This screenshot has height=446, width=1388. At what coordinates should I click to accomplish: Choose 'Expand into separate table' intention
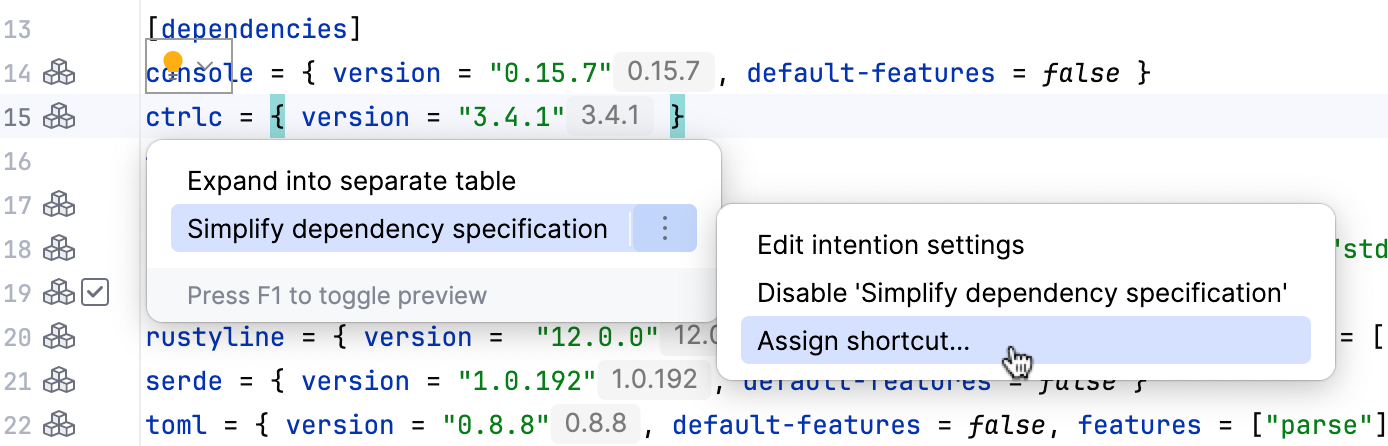click(x=351, y=181)
